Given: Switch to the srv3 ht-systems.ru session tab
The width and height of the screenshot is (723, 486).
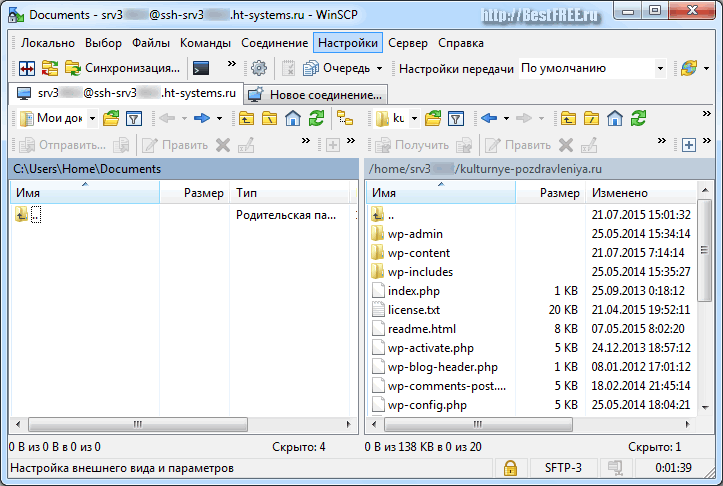Looking at the screenshot, I should tap(126, 94).
